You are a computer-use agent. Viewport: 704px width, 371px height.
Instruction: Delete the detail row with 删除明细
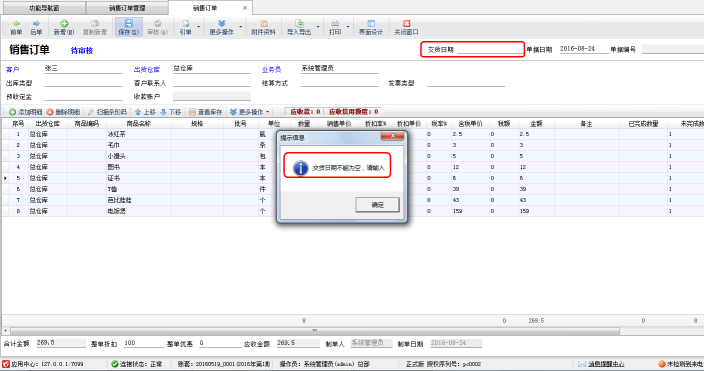[x=63, y=112]
